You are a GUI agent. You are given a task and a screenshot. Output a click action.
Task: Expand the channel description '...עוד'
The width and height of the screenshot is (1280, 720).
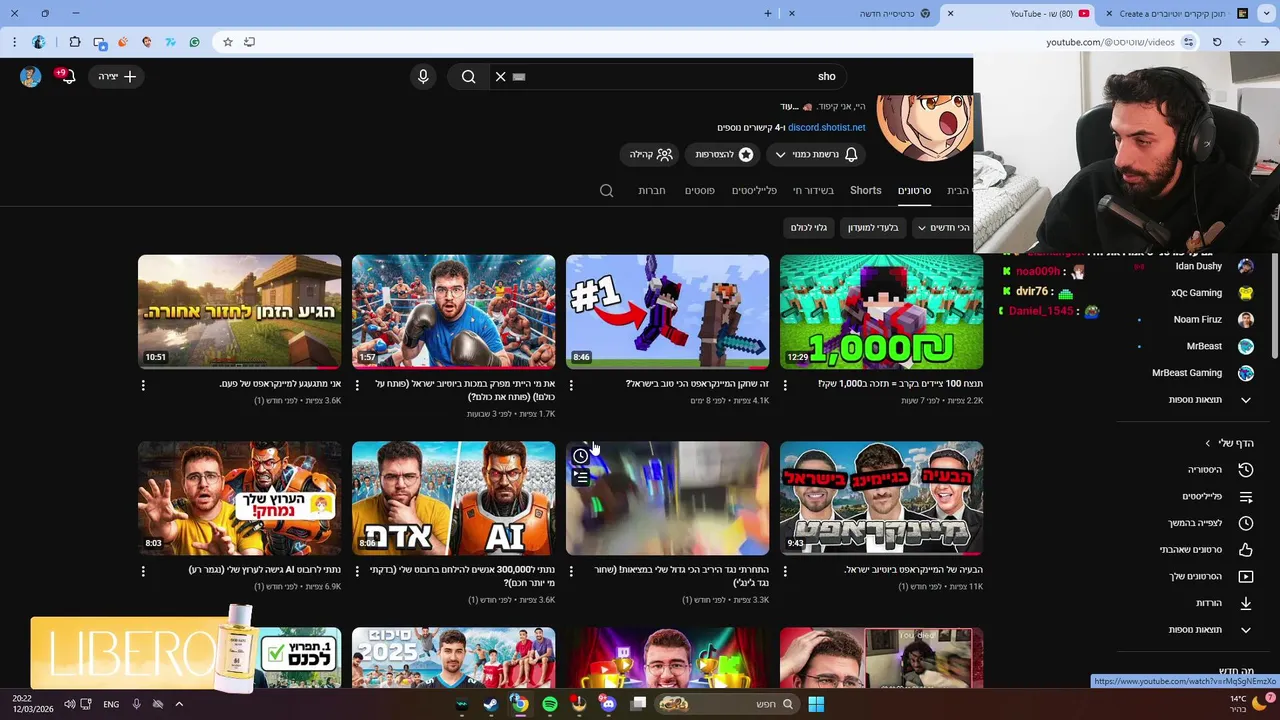[789, 106]
